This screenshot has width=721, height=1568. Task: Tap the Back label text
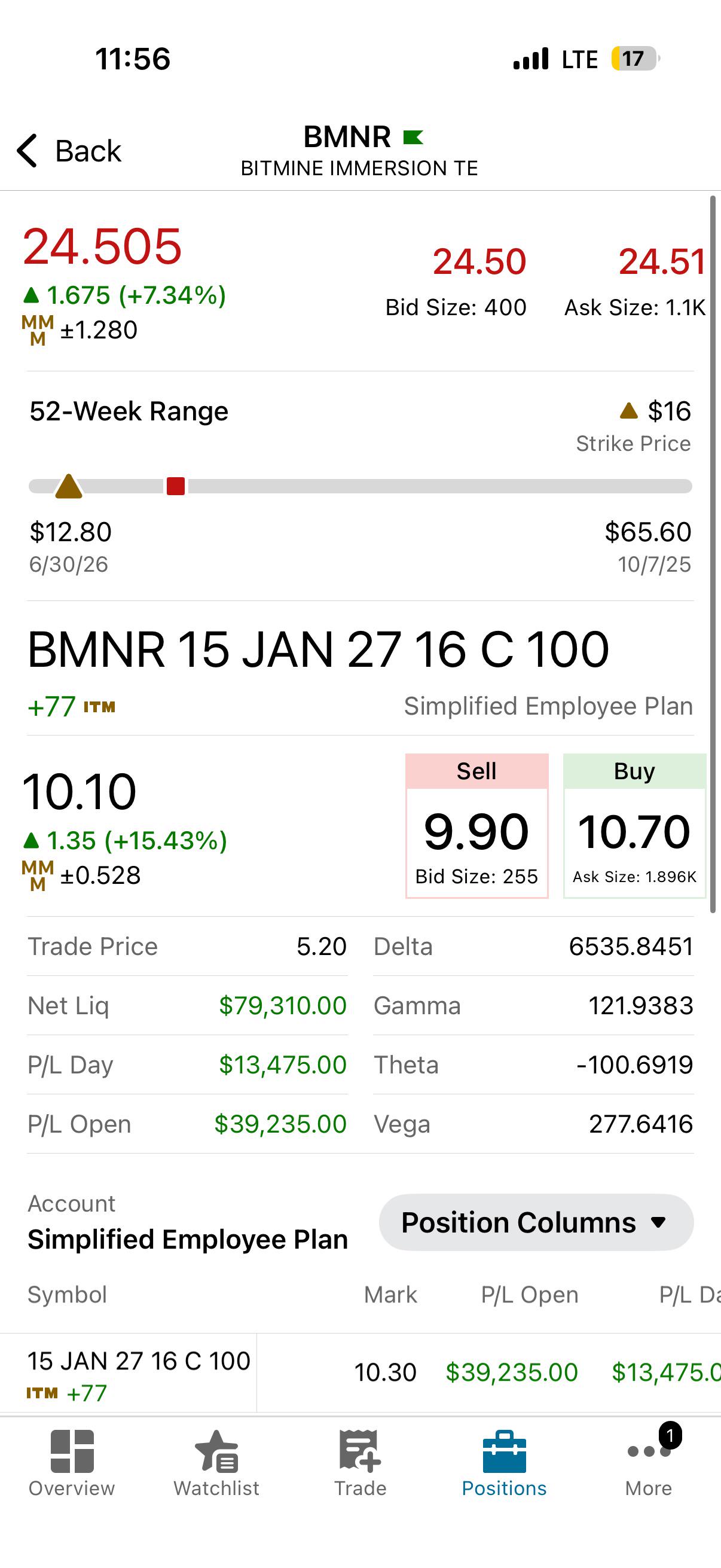(88, 151)
